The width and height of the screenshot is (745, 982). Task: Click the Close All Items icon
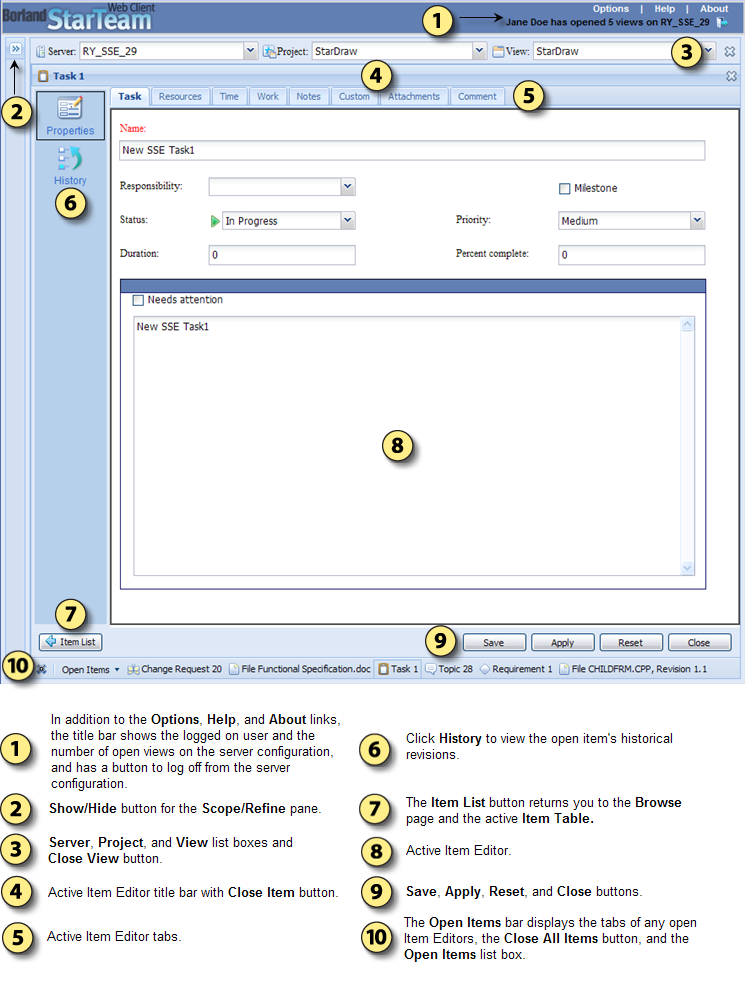click(41, 669)
